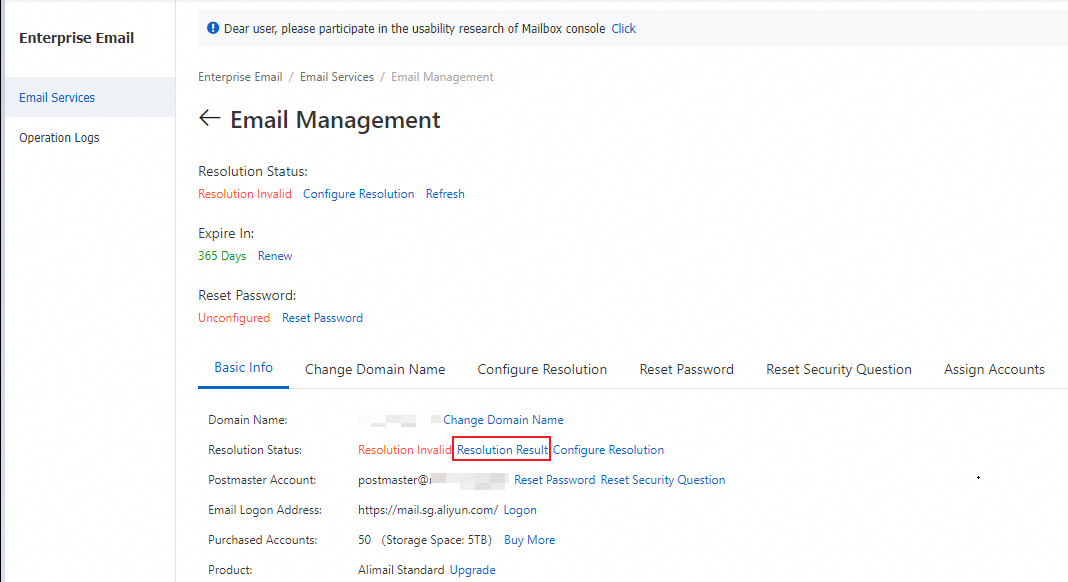Open Operation Logs in the sidebar
Viewport: 1068px width, 582px height.
point(59,138)
